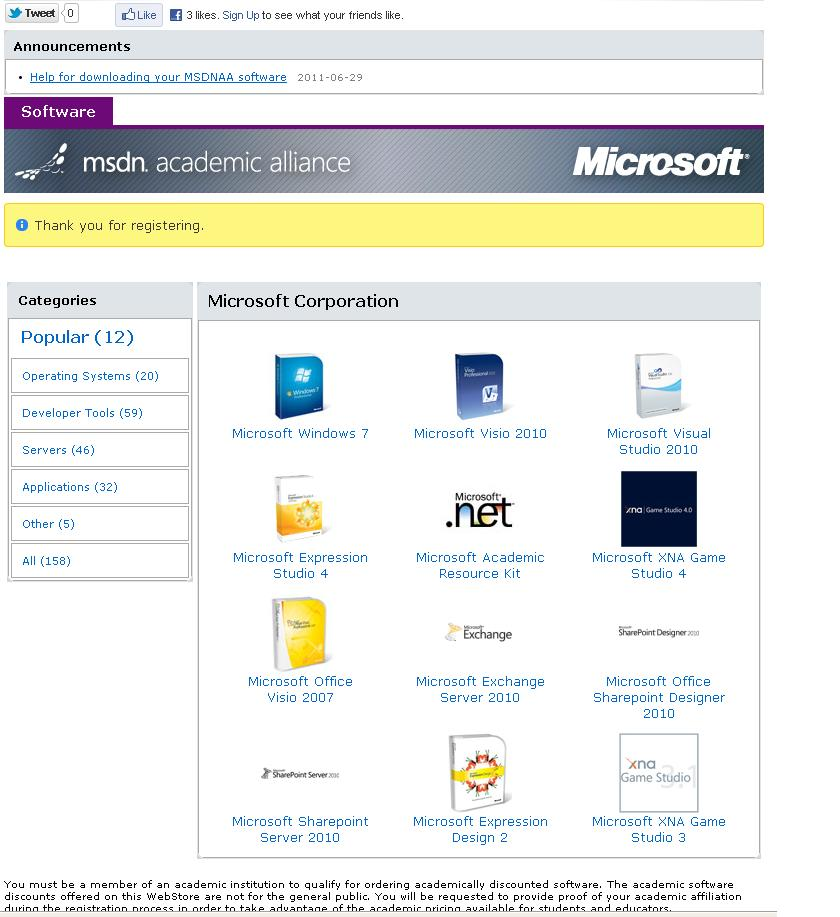Open the Microsoft Sharepoint Server 2010 link
The image size is (840, 917).
click(x=300, y=829)
